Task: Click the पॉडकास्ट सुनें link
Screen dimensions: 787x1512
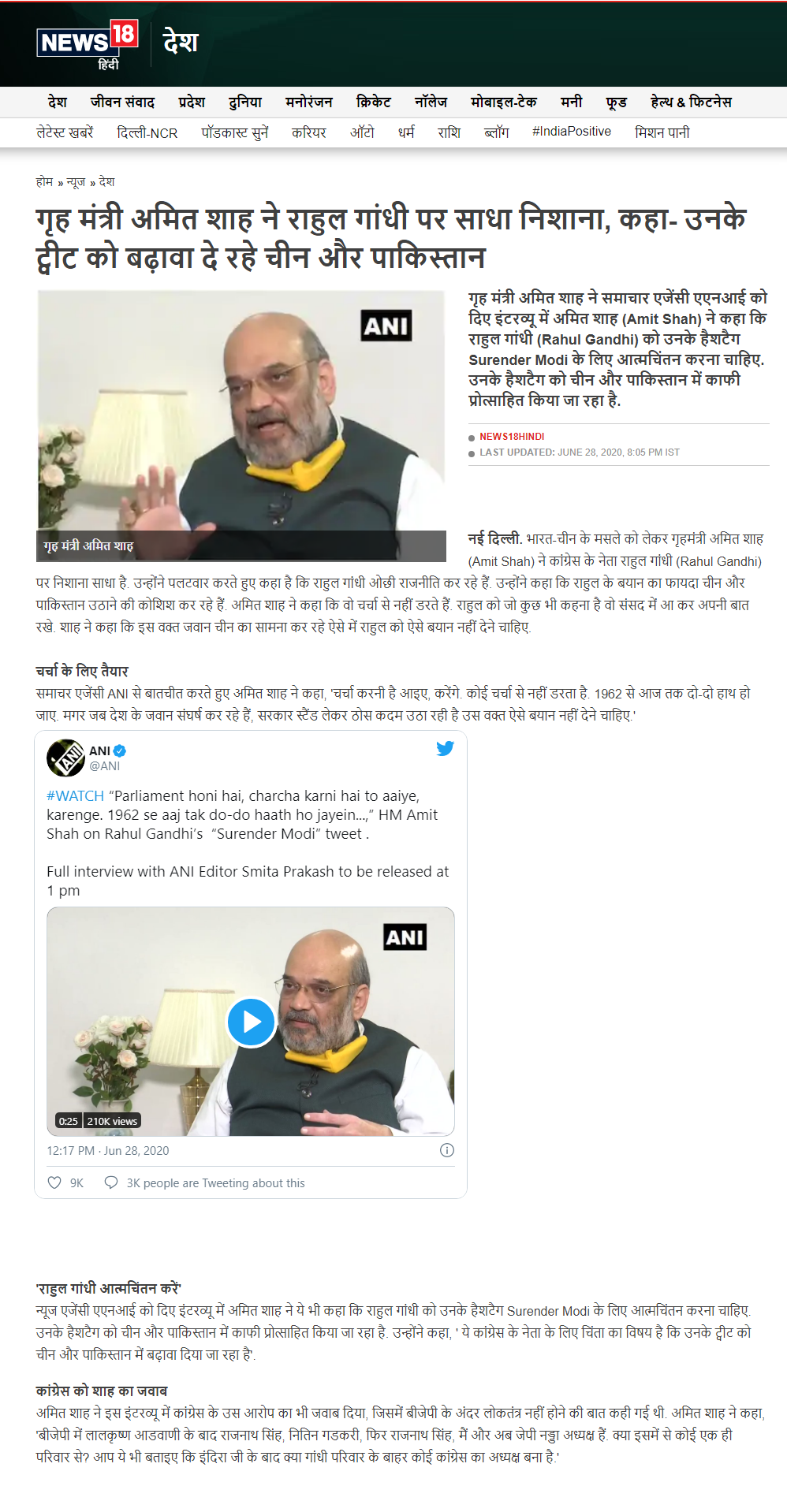Action: point(235,132)
